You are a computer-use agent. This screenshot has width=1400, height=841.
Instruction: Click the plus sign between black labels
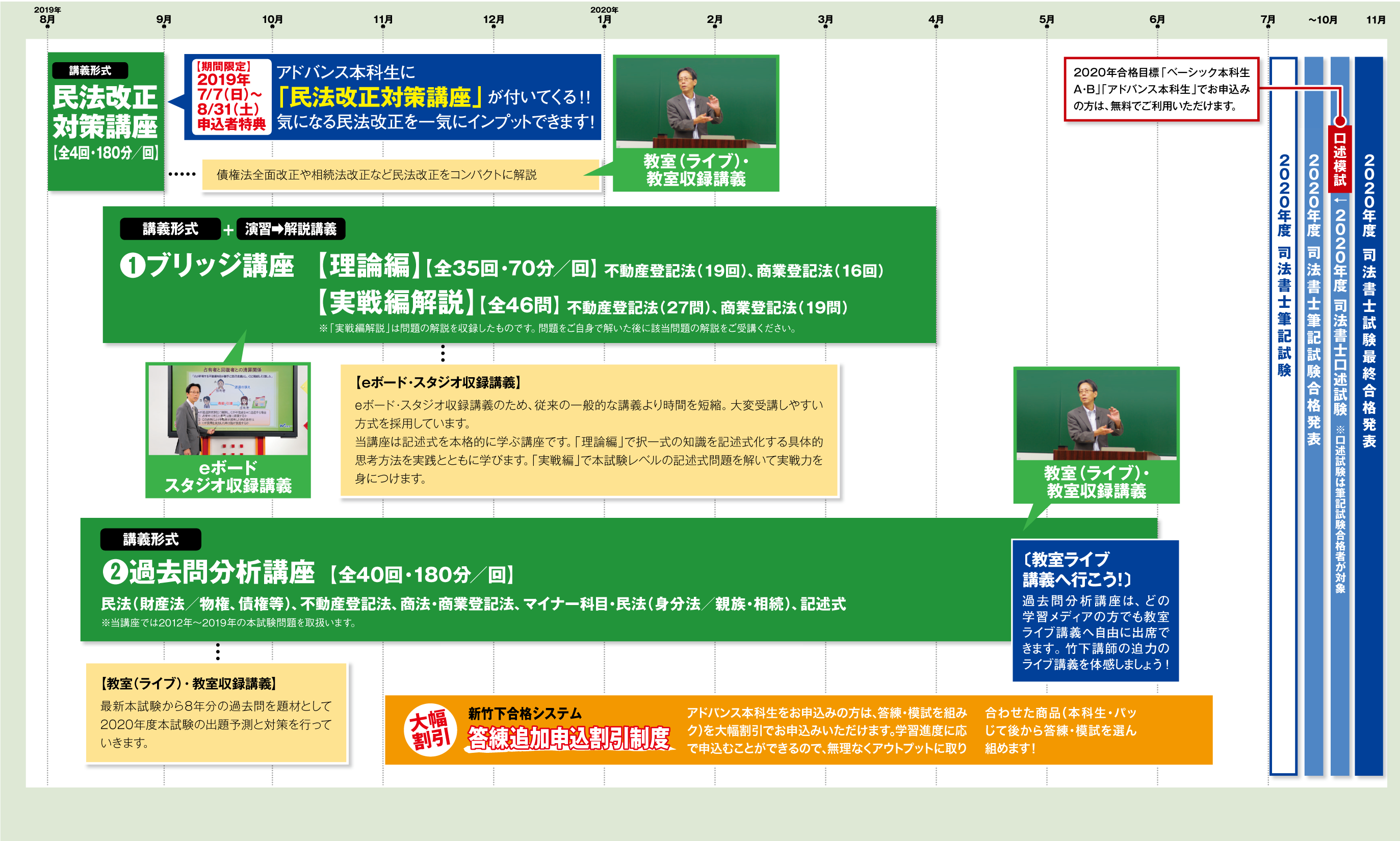228,230
